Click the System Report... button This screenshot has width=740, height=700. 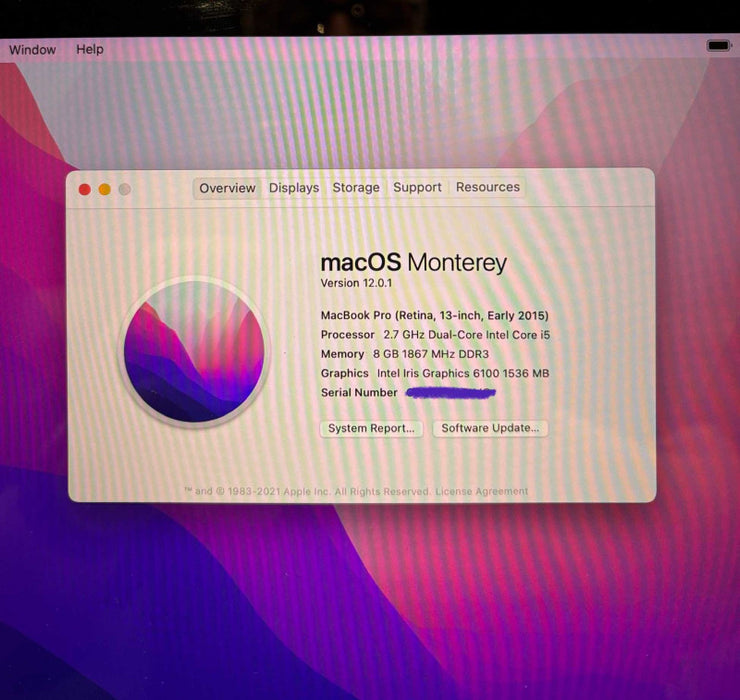[x=371, y=429]
